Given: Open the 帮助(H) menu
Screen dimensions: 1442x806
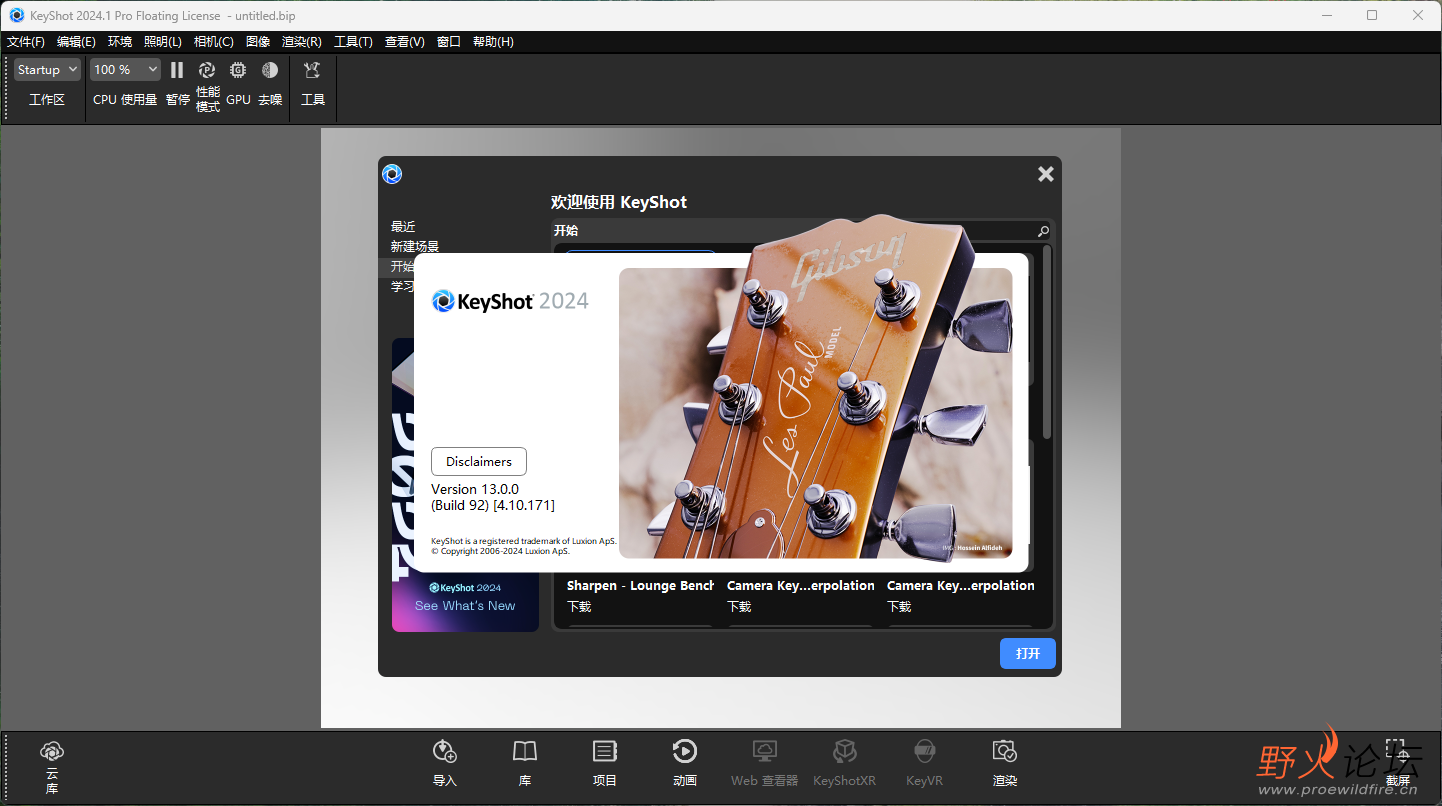Looking at the screenshot, I should (493, 42).
